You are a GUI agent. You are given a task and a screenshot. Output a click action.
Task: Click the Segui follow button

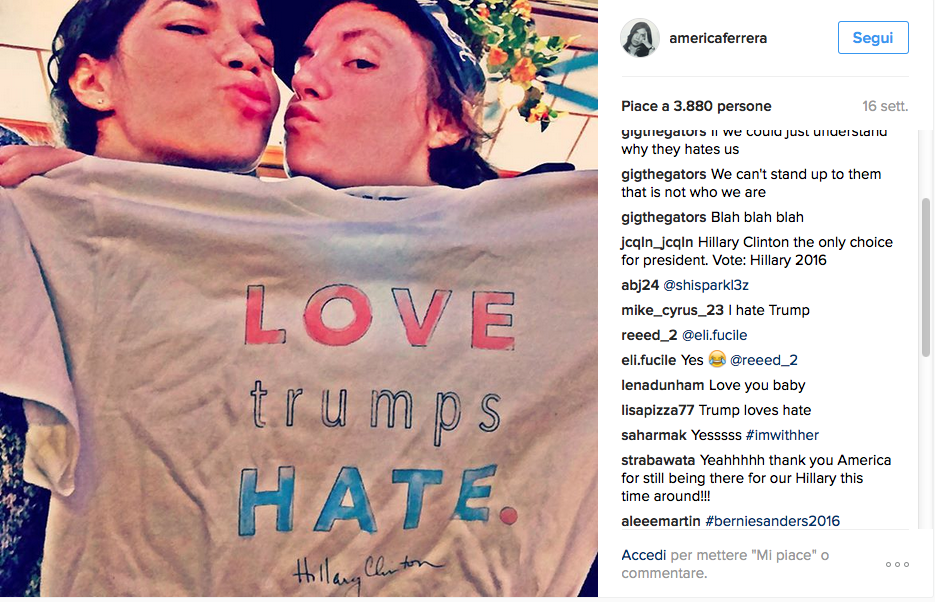[873, 38]
